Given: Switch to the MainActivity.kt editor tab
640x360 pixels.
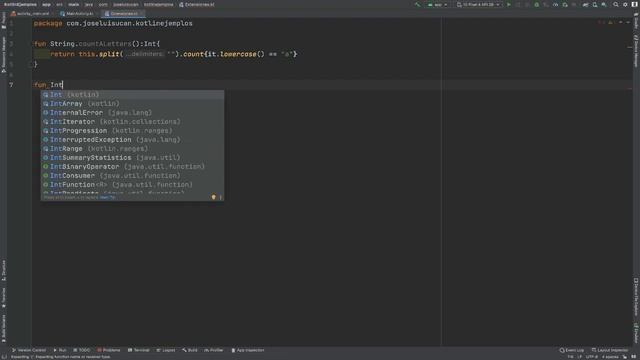Looking at the screenshot, I should (x=77, y=13).
